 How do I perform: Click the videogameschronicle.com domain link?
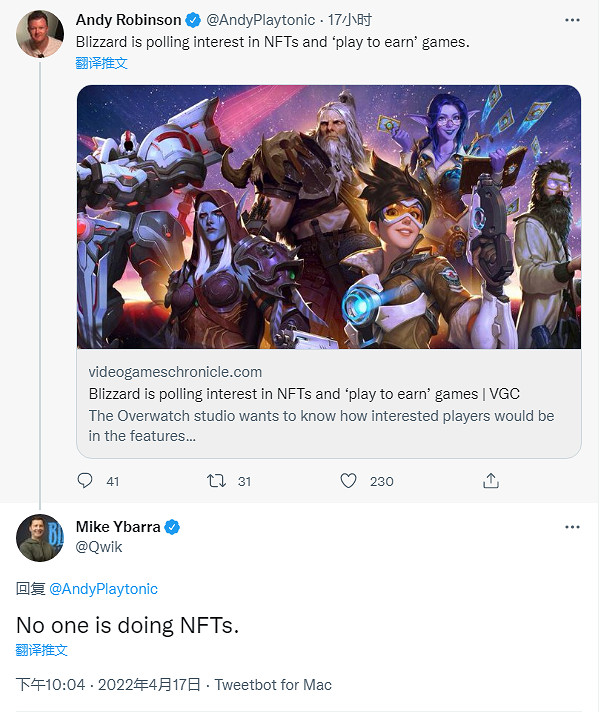(175, 372)
